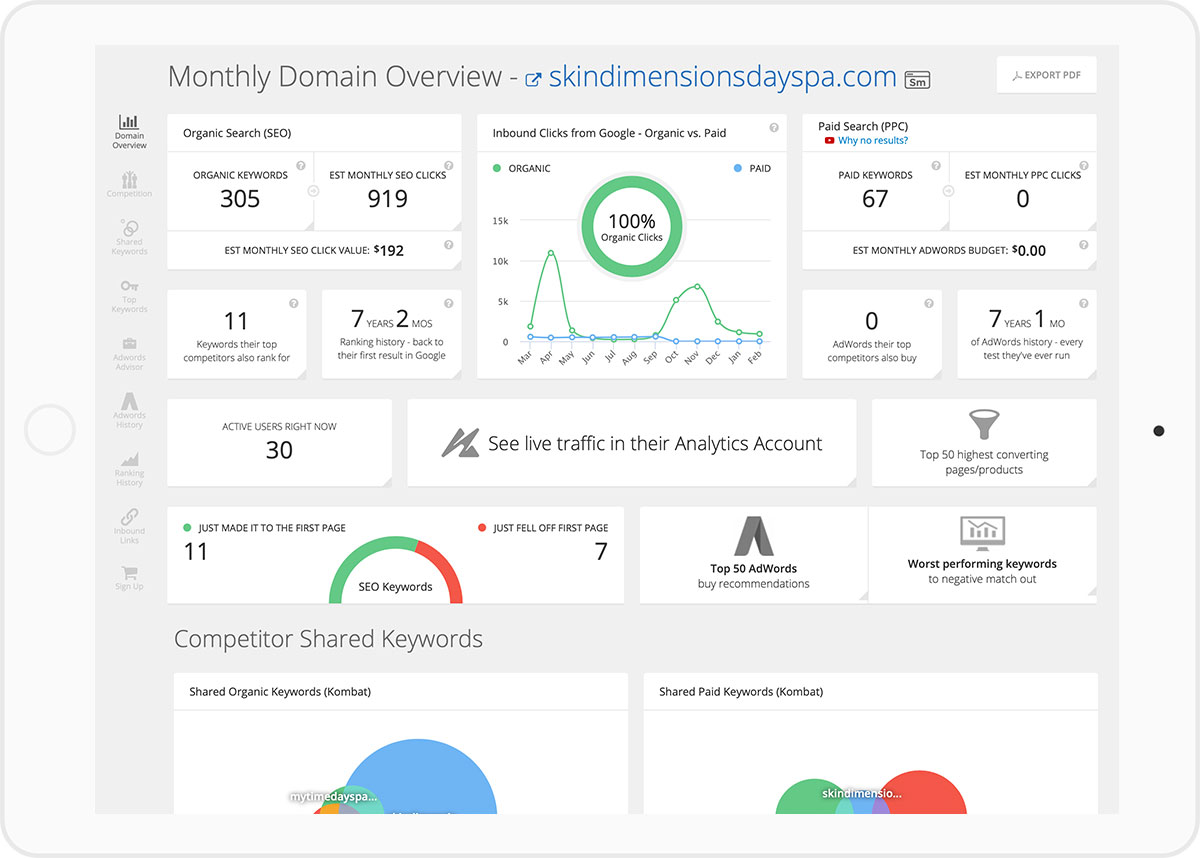The image size is (1200, 858).
Task: Click the $0.00 AdWords budget value
Action: coord(1029,250)
